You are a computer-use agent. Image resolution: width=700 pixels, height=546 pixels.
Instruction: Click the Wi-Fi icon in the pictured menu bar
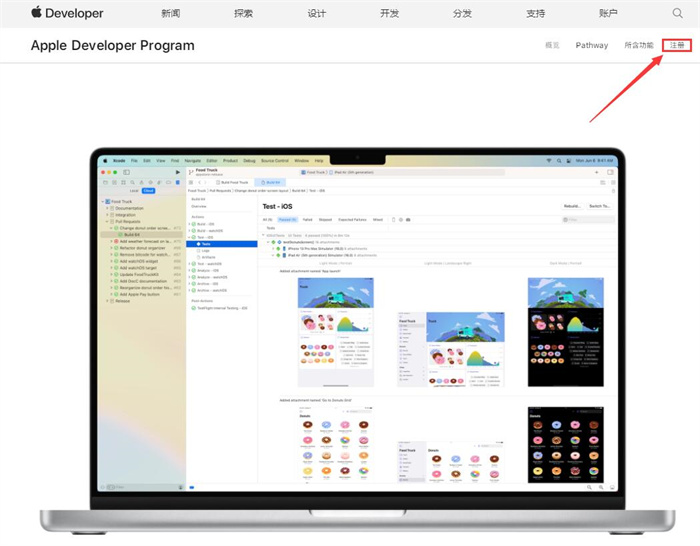coord(549,161)
